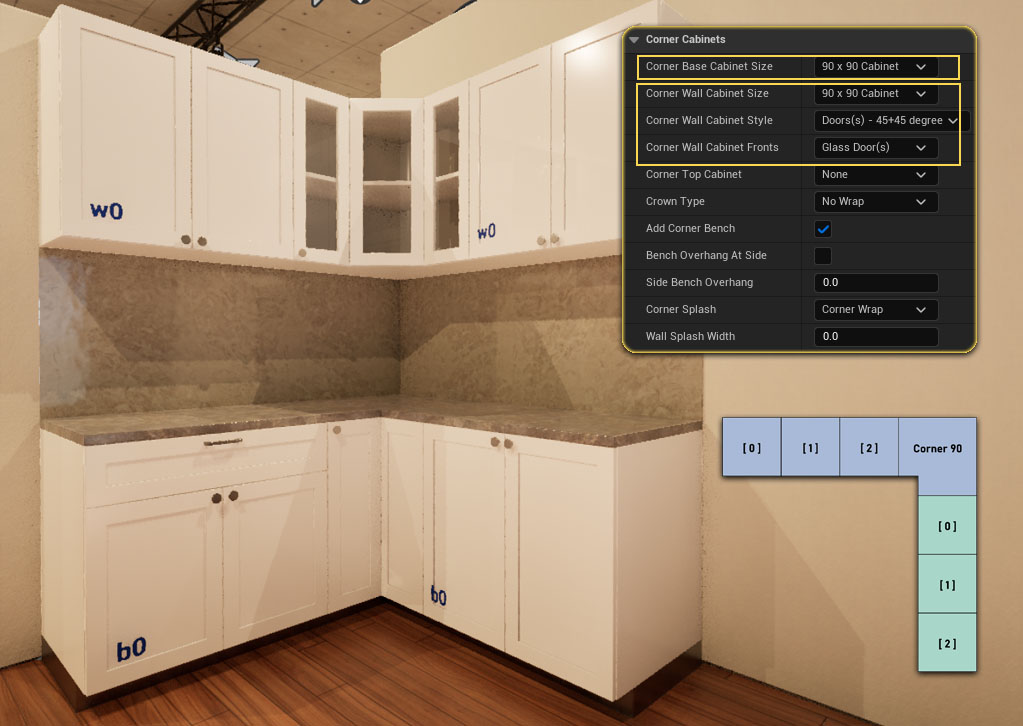
Task: Open Corner Splash dropdown
Action: click(x=876, y=310)
